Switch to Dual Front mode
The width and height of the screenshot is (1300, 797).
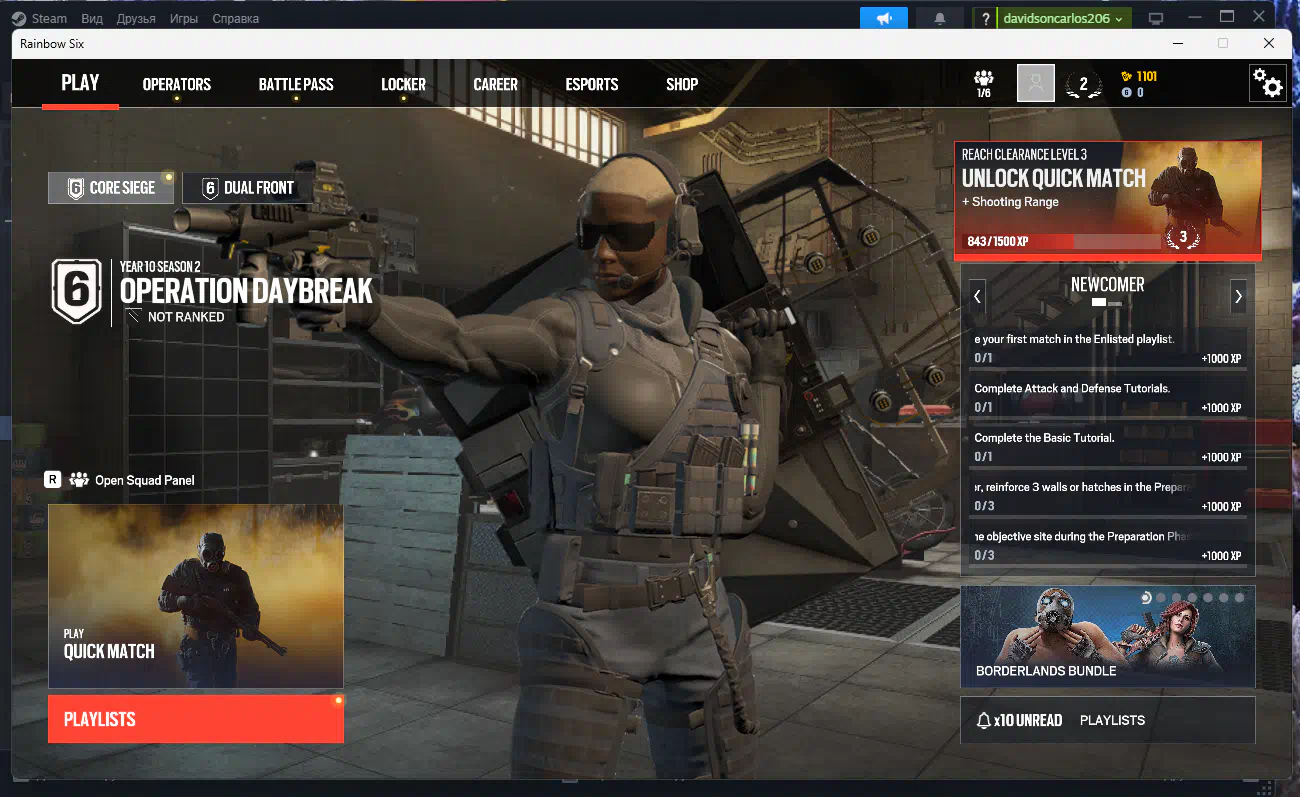[x=247, y=188]
